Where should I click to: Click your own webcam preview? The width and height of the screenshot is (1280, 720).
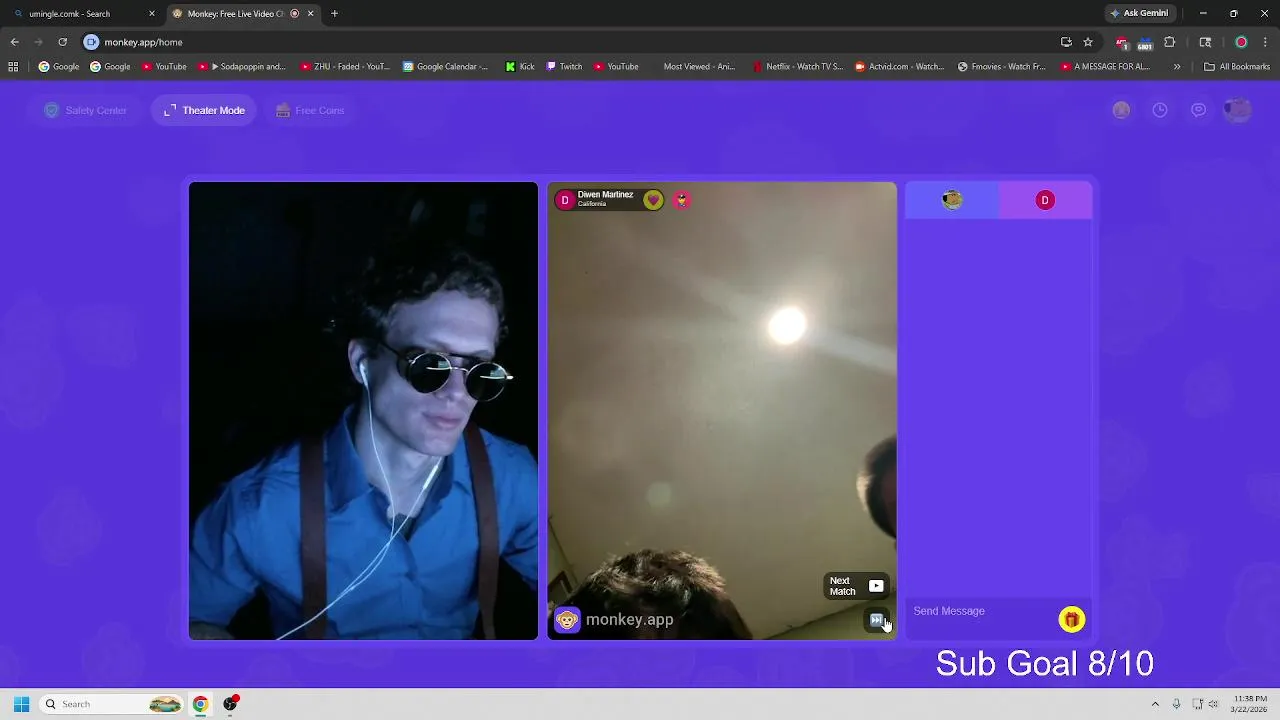tap(363, 410)
